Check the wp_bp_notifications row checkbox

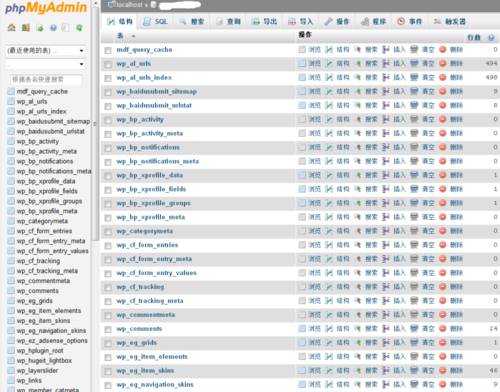pyautogui.click(x=108, y=148)
